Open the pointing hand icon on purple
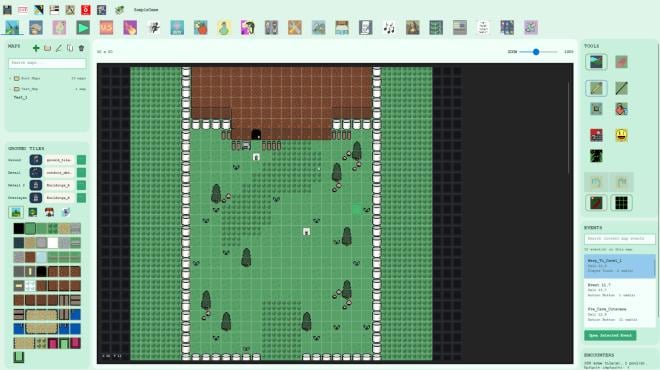 [x=130, y=28]
